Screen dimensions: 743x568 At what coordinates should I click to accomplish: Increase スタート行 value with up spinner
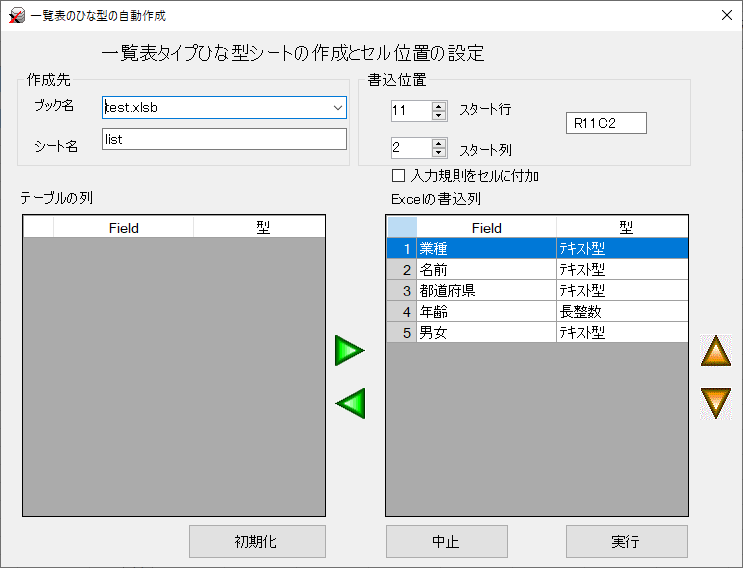click(x=439, y=107)
